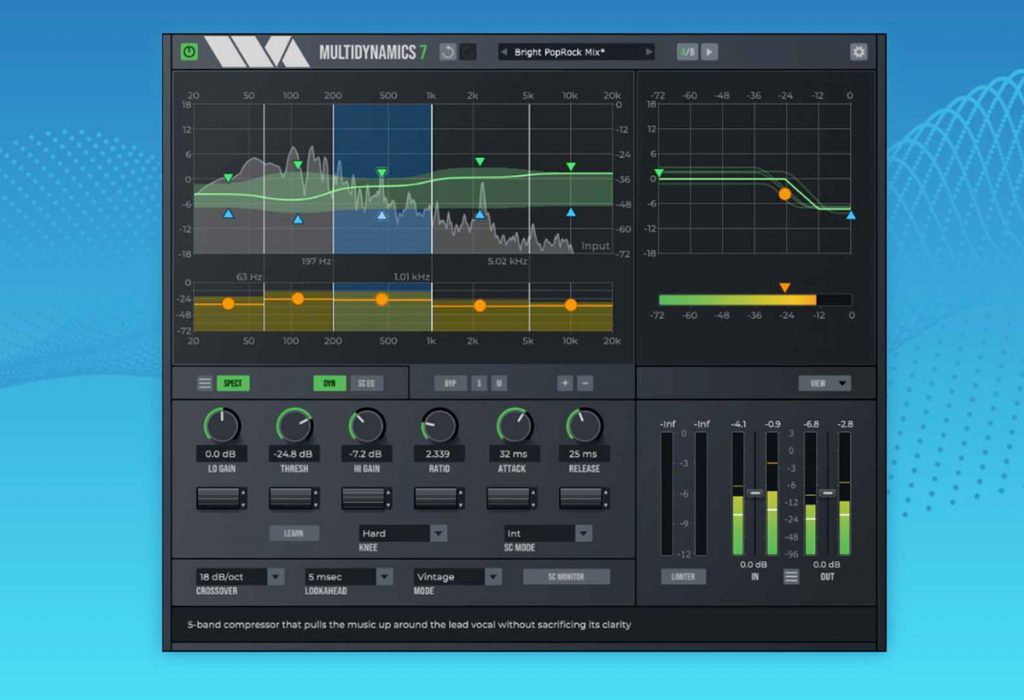Viewport: 1024px width, 700px height.
Task: Click the RATIO knob
Action: point(440,426)
